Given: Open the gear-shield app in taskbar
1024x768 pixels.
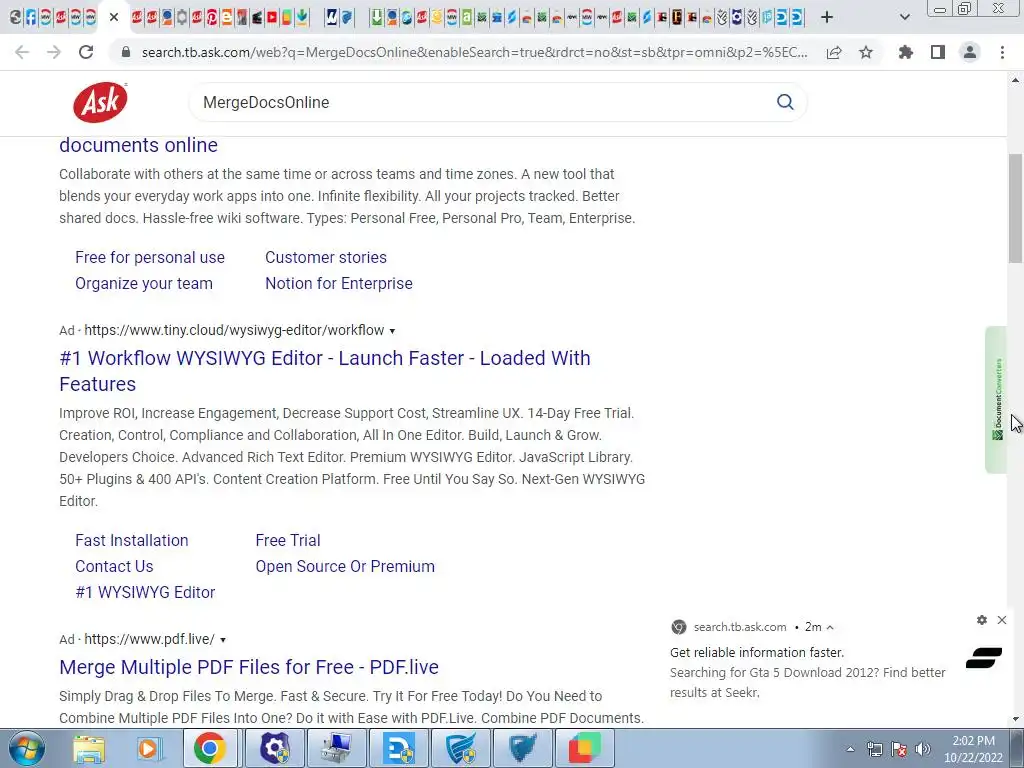Looking at the screenshot, I should click(275, 748).
